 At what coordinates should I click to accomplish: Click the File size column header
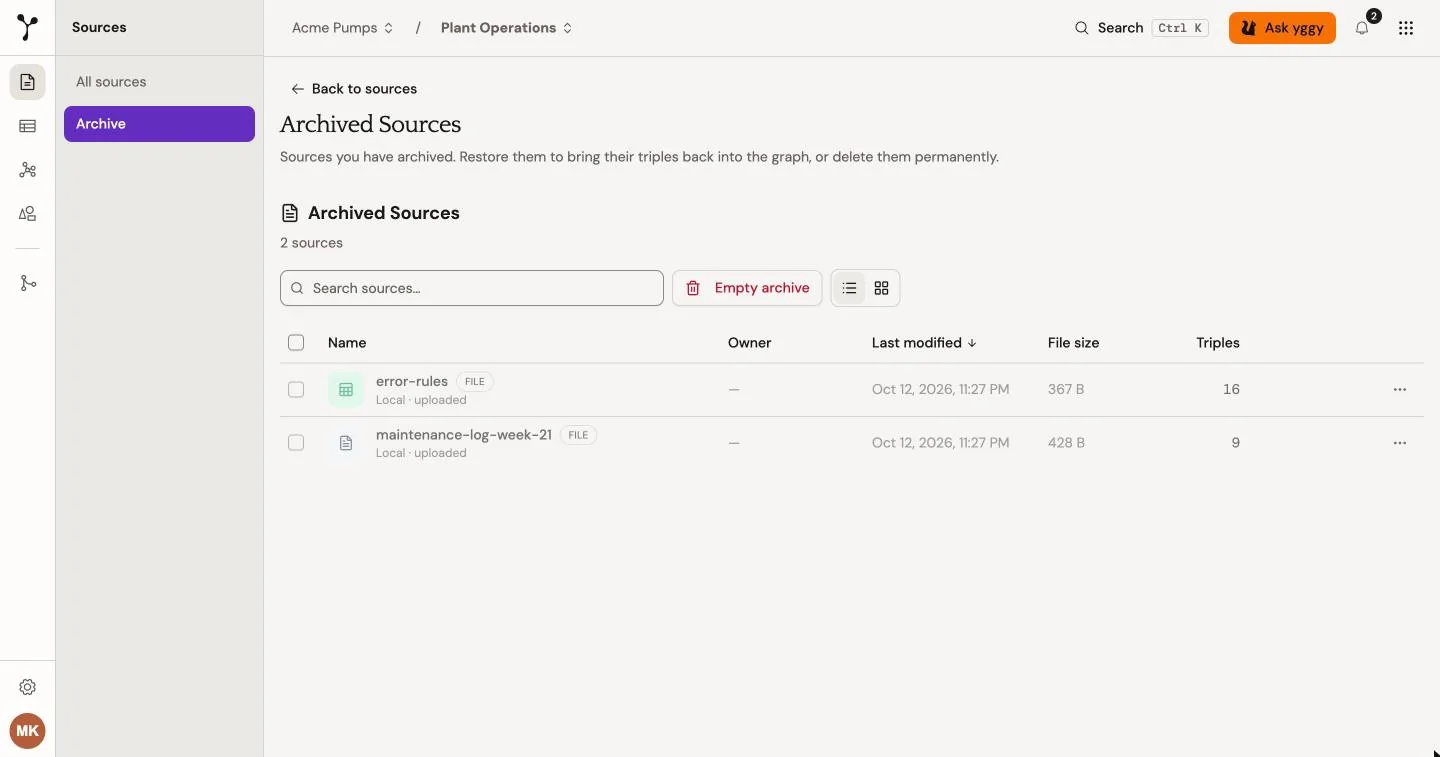click(x=1074, y=343)
